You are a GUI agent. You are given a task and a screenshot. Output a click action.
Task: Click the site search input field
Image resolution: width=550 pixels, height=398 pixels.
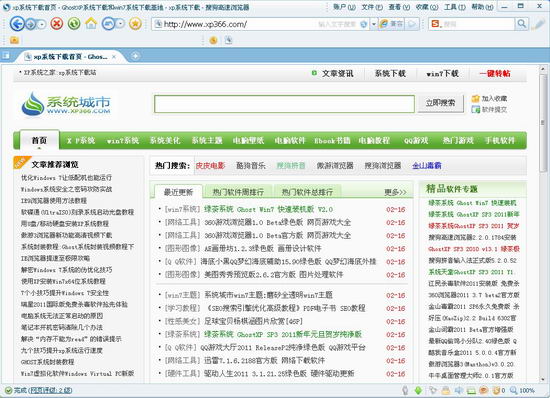click(284, 104)
